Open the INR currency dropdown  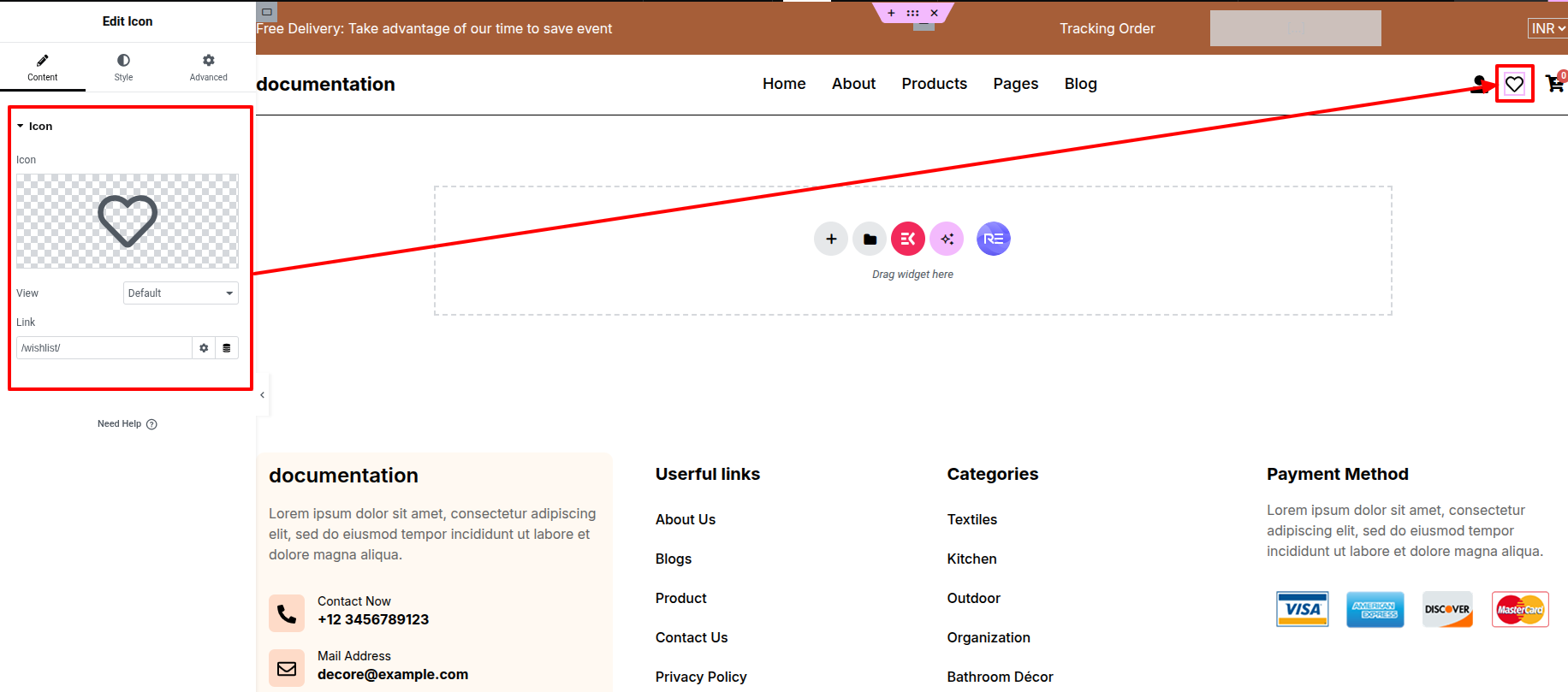[1547, 28]
